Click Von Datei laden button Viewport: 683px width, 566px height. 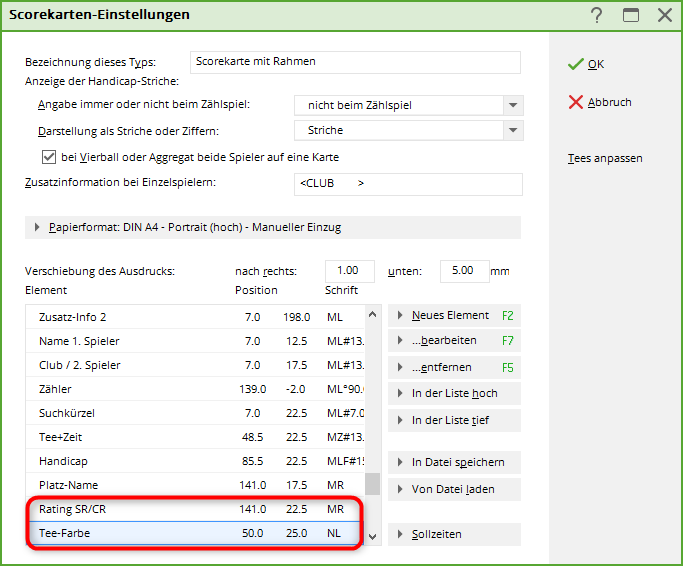[455, 489]
